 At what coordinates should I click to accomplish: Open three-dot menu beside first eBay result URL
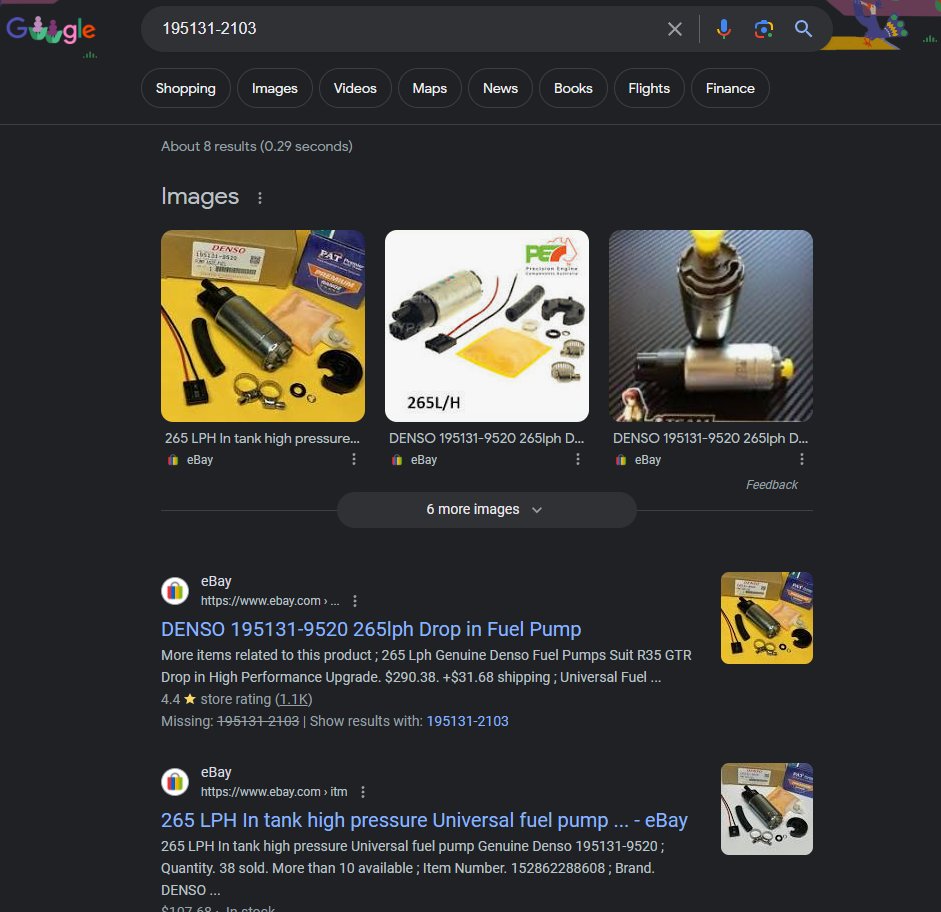tap(355, 601)
